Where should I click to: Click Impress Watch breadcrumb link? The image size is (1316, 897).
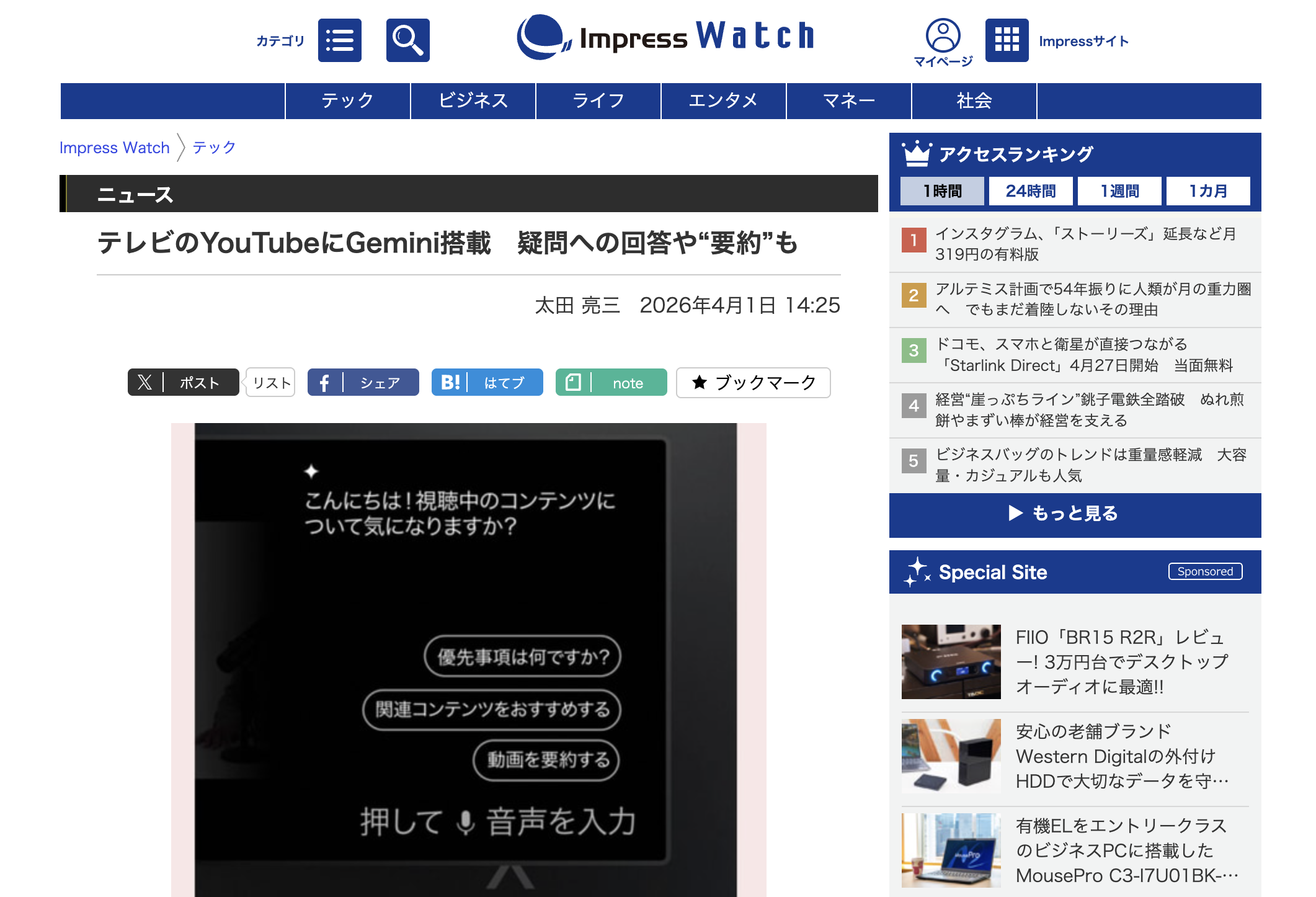[114, 148]
